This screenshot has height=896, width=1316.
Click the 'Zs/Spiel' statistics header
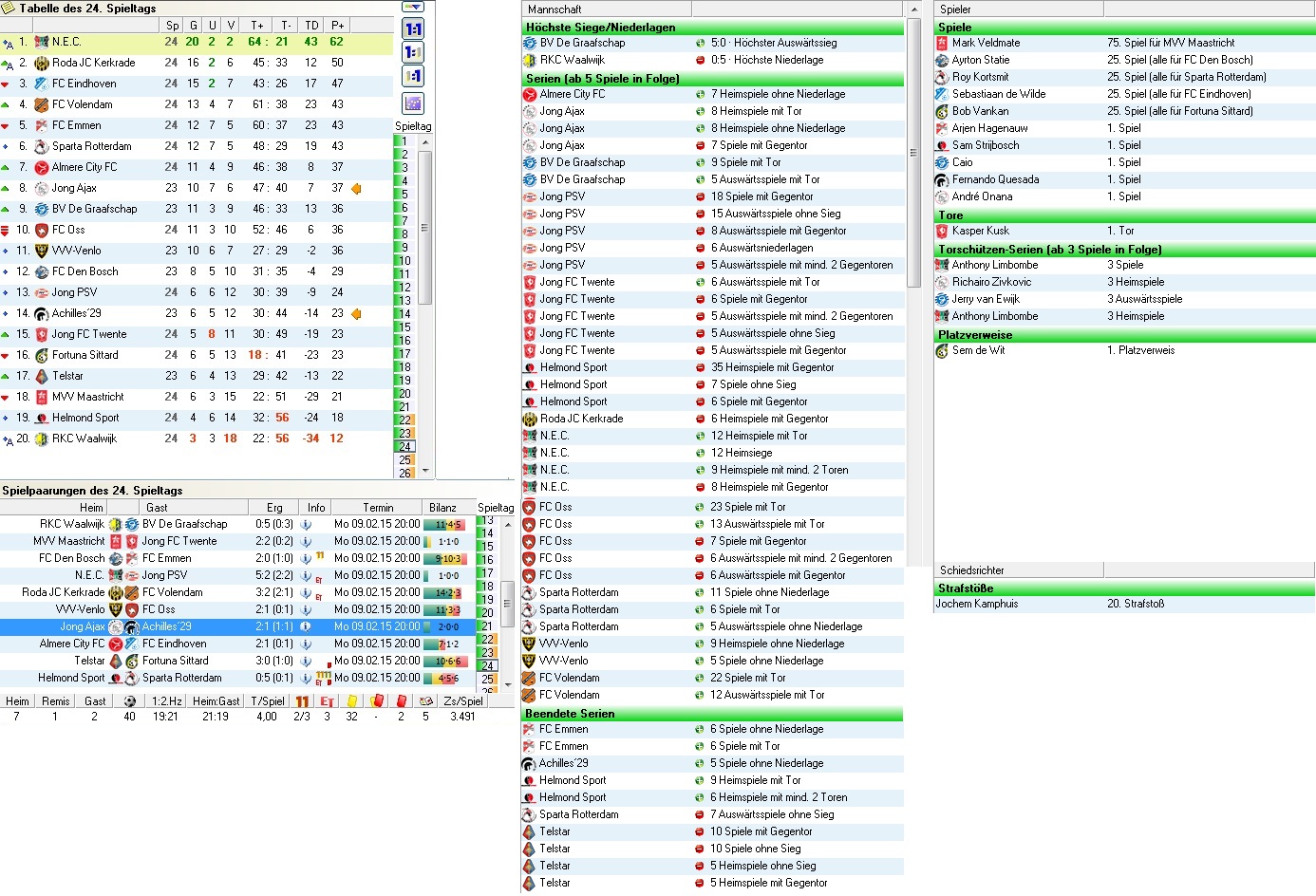pos(463,701)
